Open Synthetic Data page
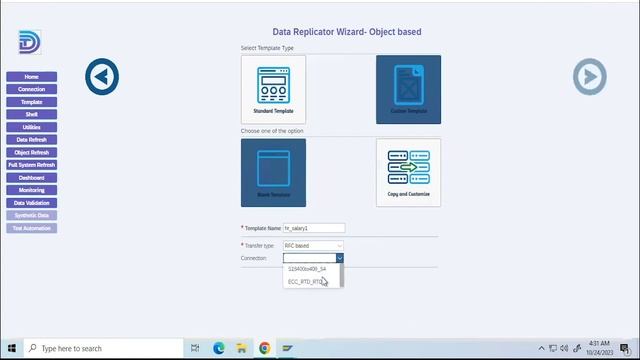Viewport: 640px width, 360px height. click(31, 216)
